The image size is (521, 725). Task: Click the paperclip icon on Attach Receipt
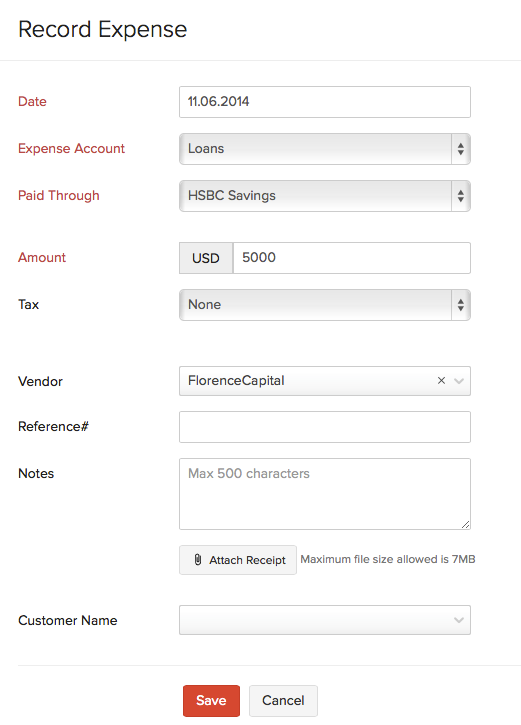tap(198, 559)
